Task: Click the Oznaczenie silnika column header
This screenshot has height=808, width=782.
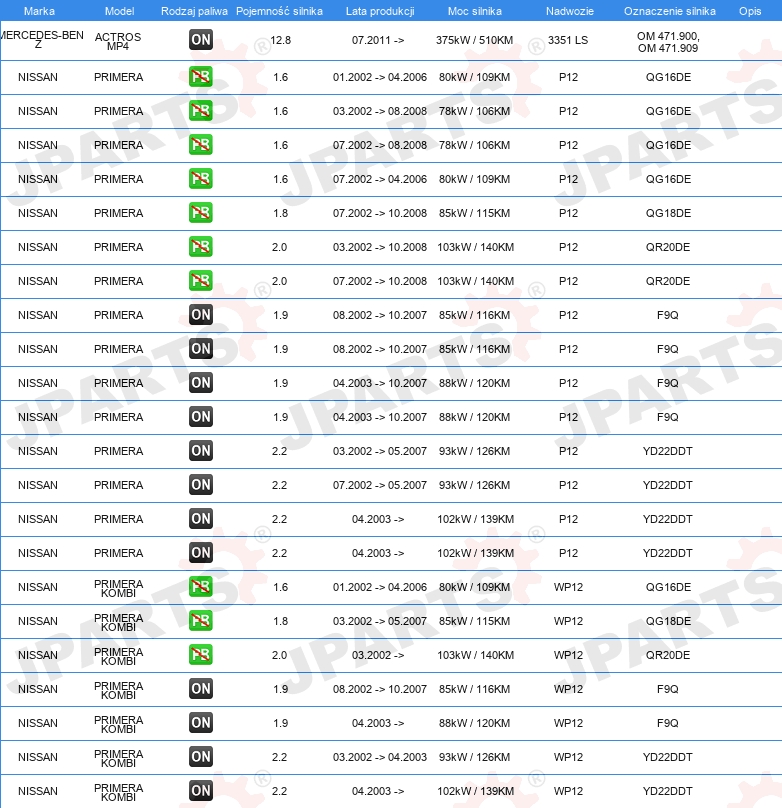Action: click(x=670, y=11)
